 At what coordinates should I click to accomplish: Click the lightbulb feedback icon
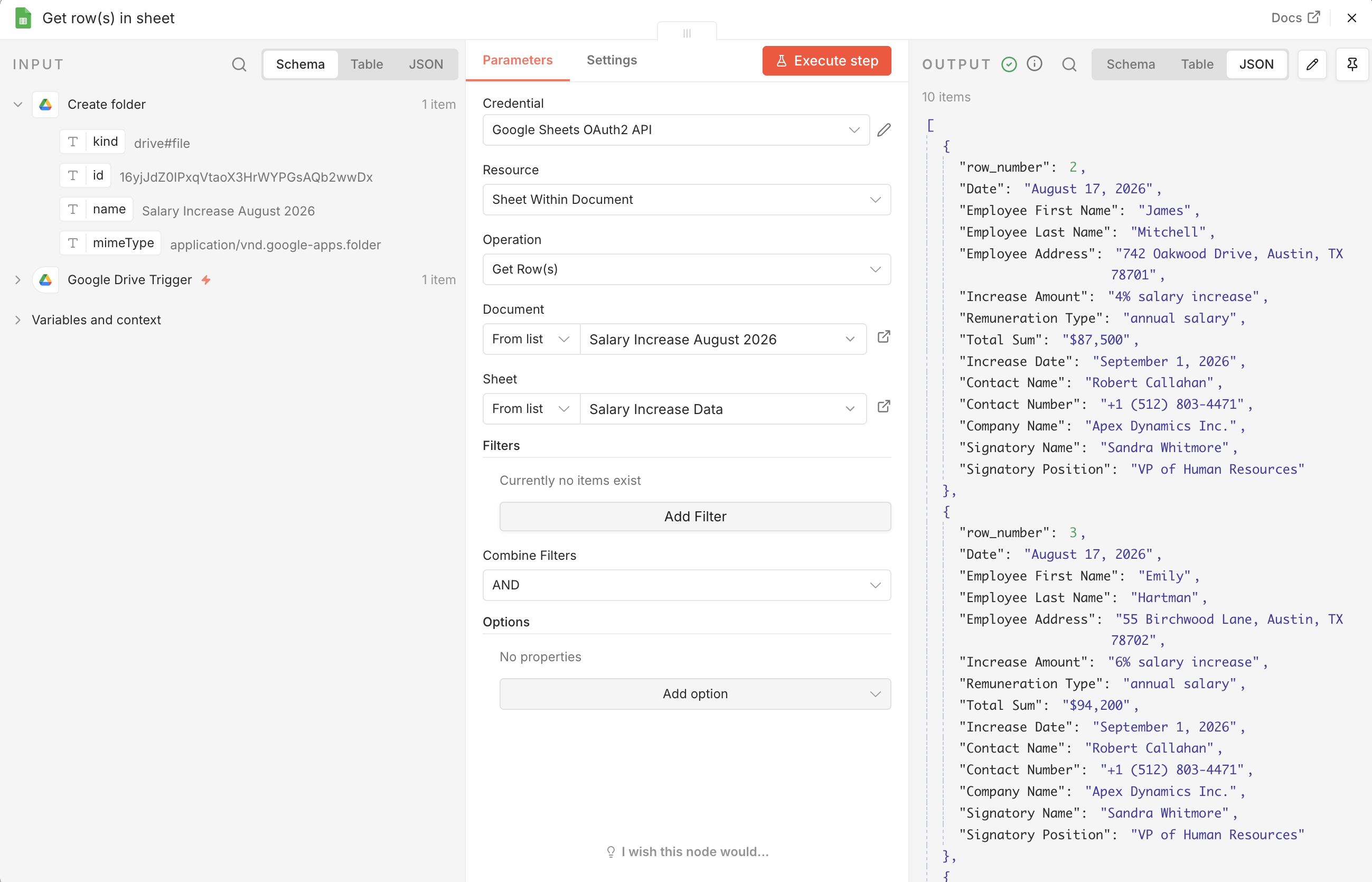tap(610, 852)
